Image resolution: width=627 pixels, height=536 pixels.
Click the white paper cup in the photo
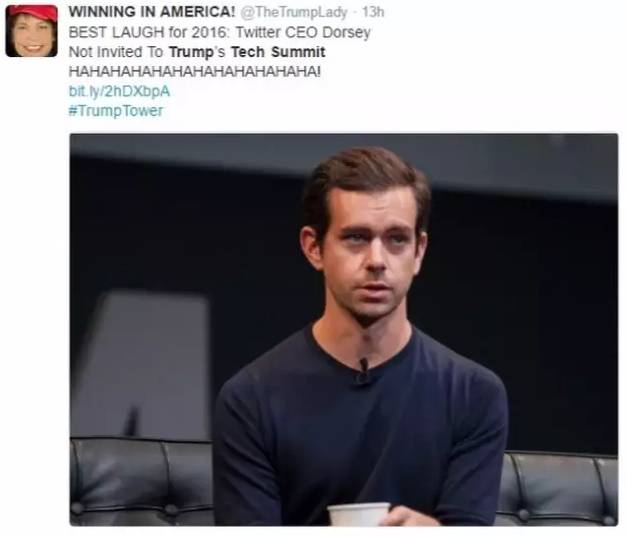click(358, 514)
